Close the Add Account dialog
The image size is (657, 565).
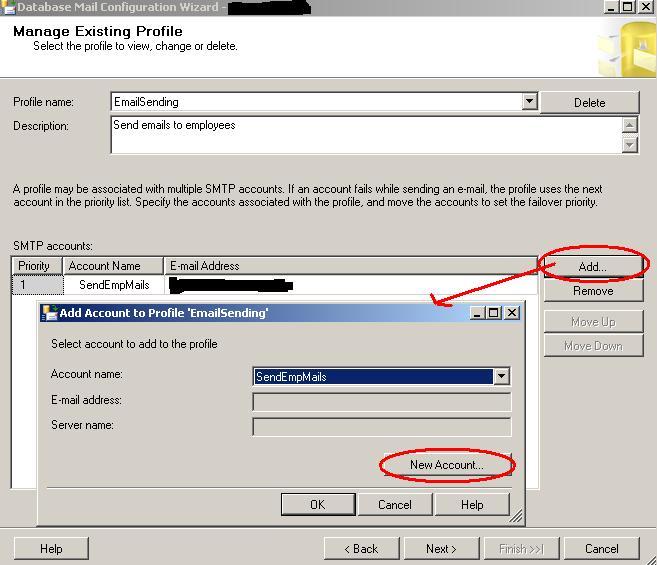[512, 313]
